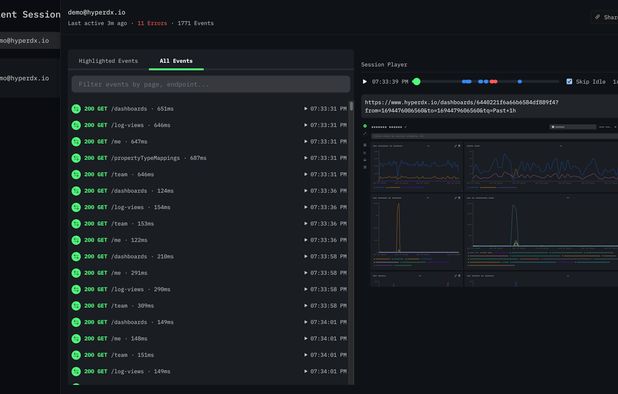Screen dimensions: 618x394
Task: Toggle the Skip Idle checkbox
Action: point(569,82)
